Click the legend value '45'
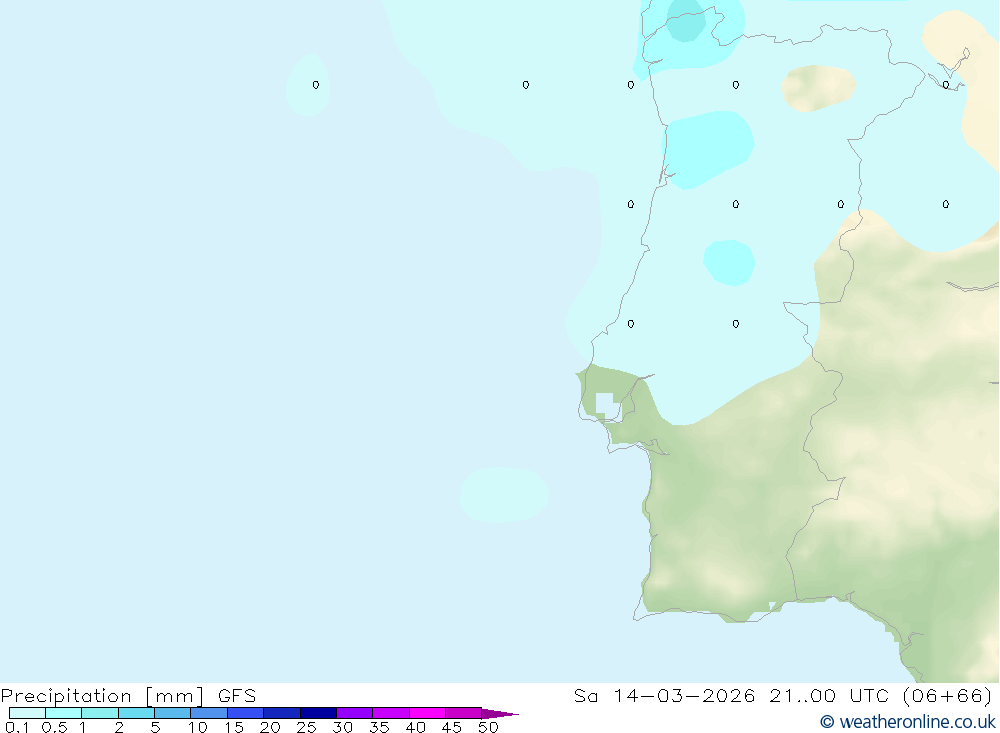 pos(452,727)
